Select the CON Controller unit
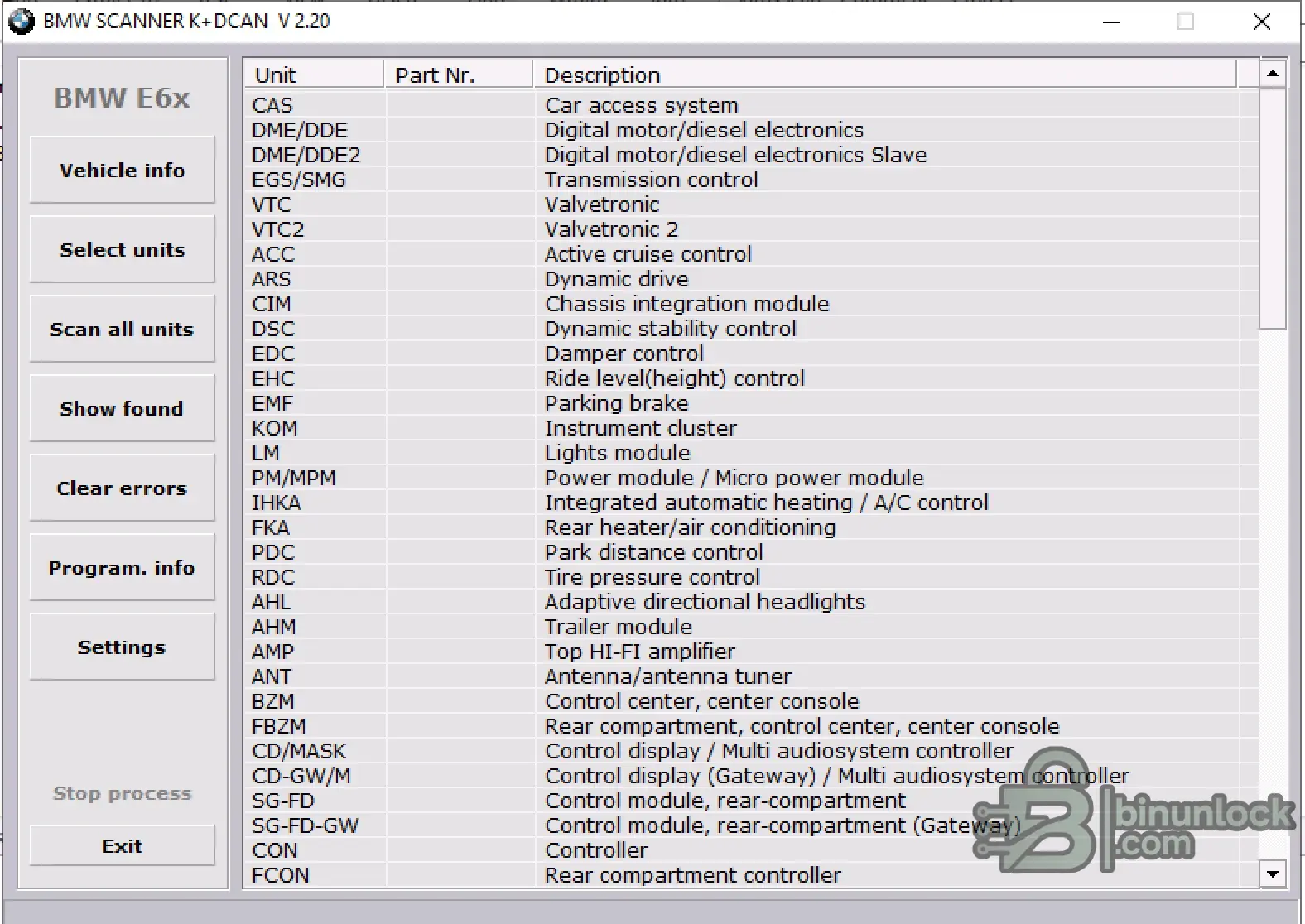Screen dimensions: 1305x924 [751, 850]
